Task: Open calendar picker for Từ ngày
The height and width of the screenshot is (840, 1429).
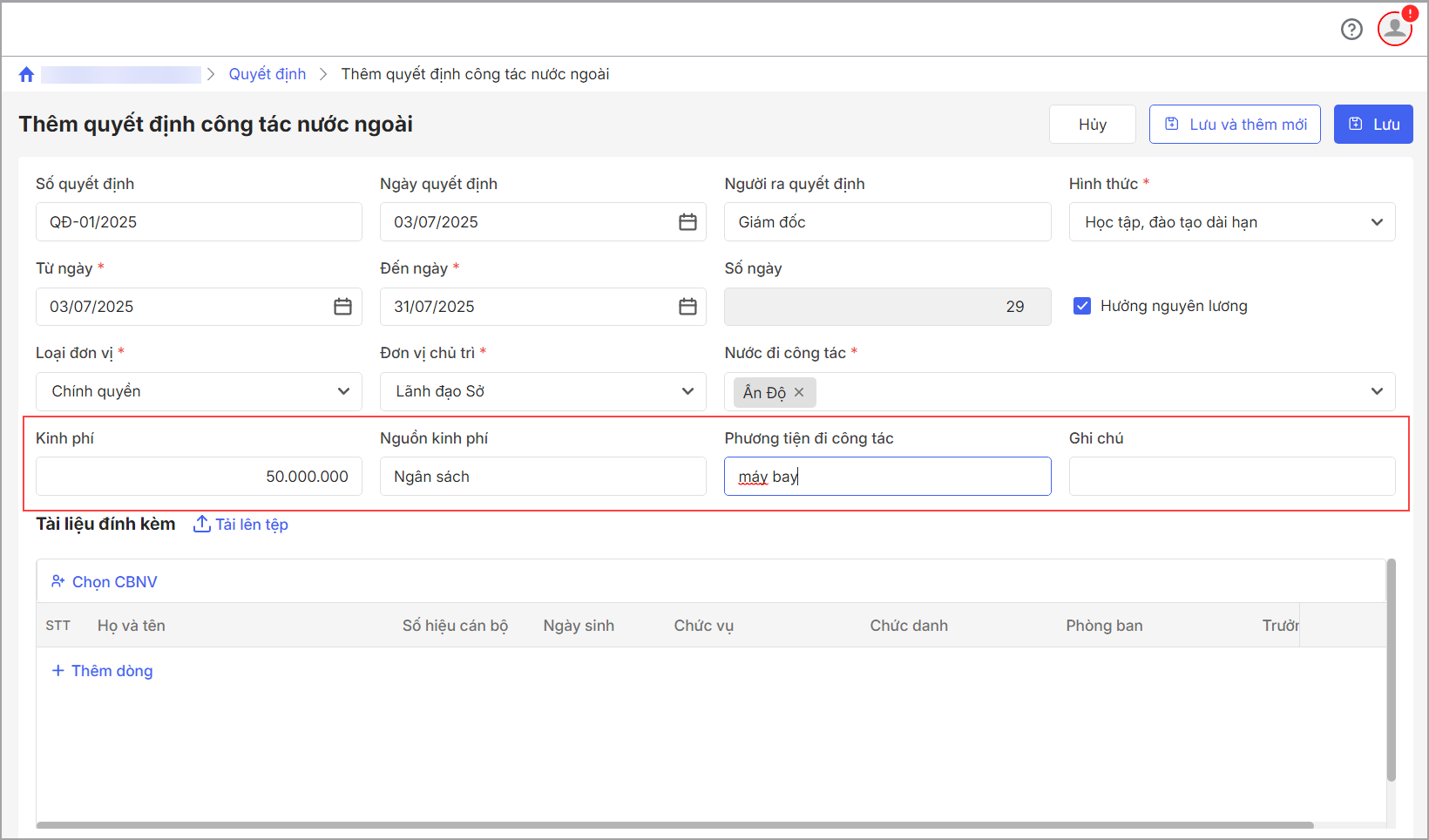Action: [342, 307]
